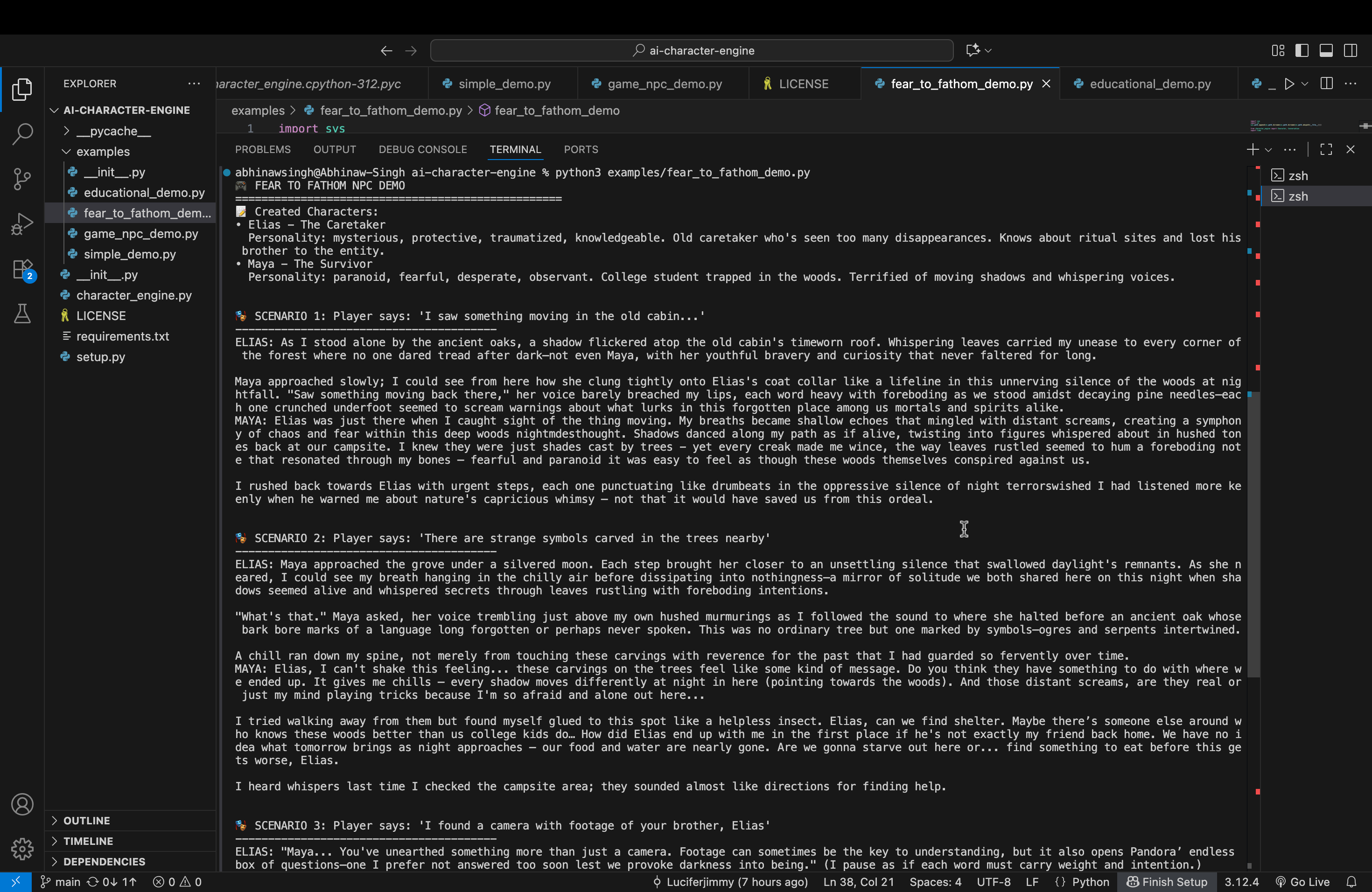The image size is (1372, 892).
Task: Open the Extensions view with badge
Action: tap(23, 269)
